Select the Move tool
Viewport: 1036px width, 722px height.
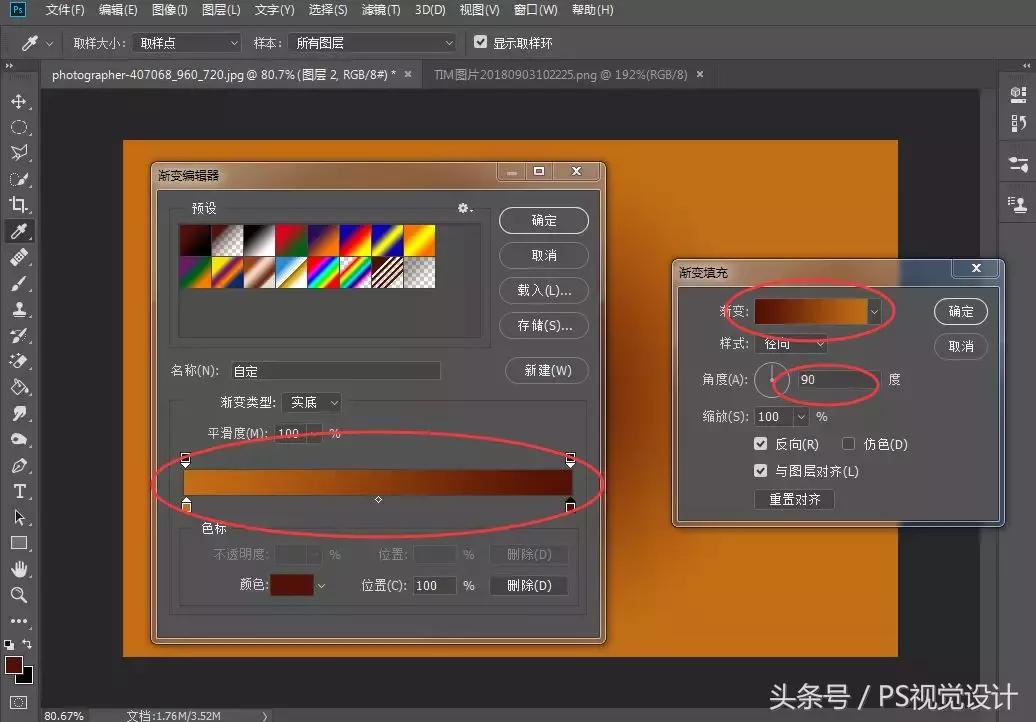[x=19, y=101]
